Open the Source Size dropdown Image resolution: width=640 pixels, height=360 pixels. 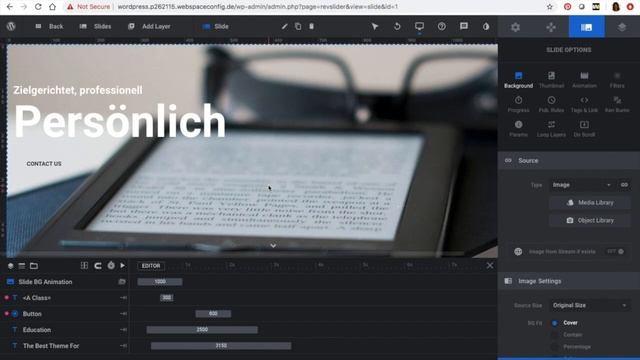pyautogui.click(x=590, y=305)
